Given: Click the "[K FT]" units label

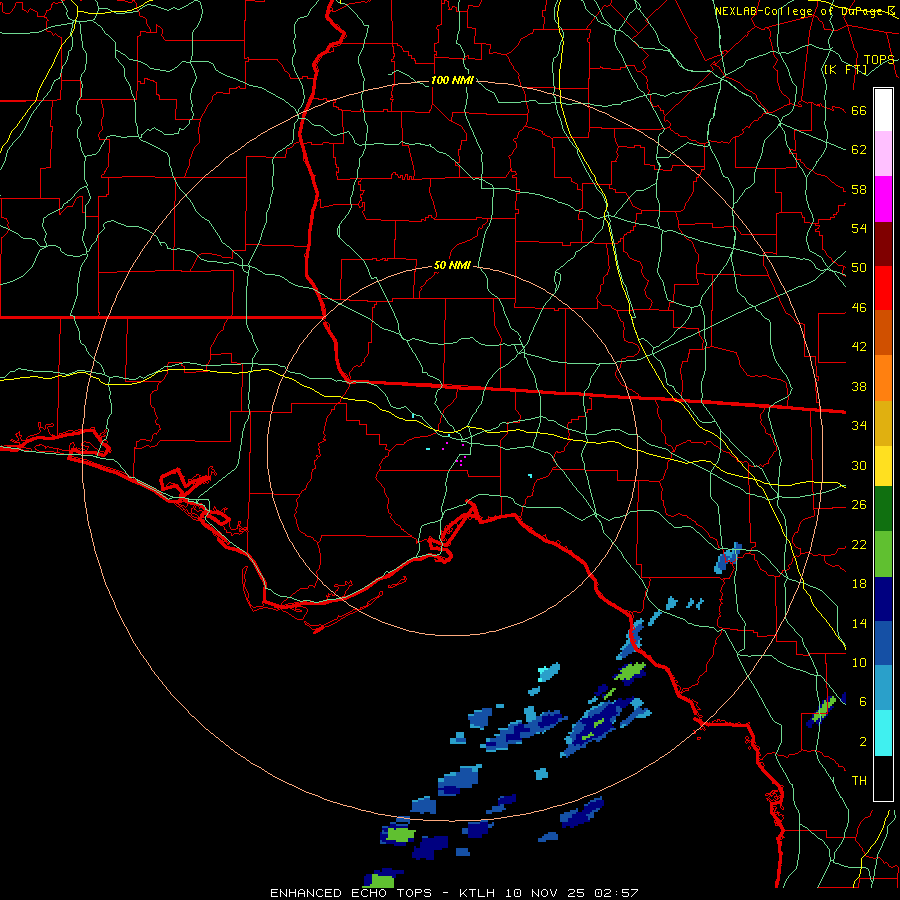Looking at the screenshot, I should click(x=845, y=69).
